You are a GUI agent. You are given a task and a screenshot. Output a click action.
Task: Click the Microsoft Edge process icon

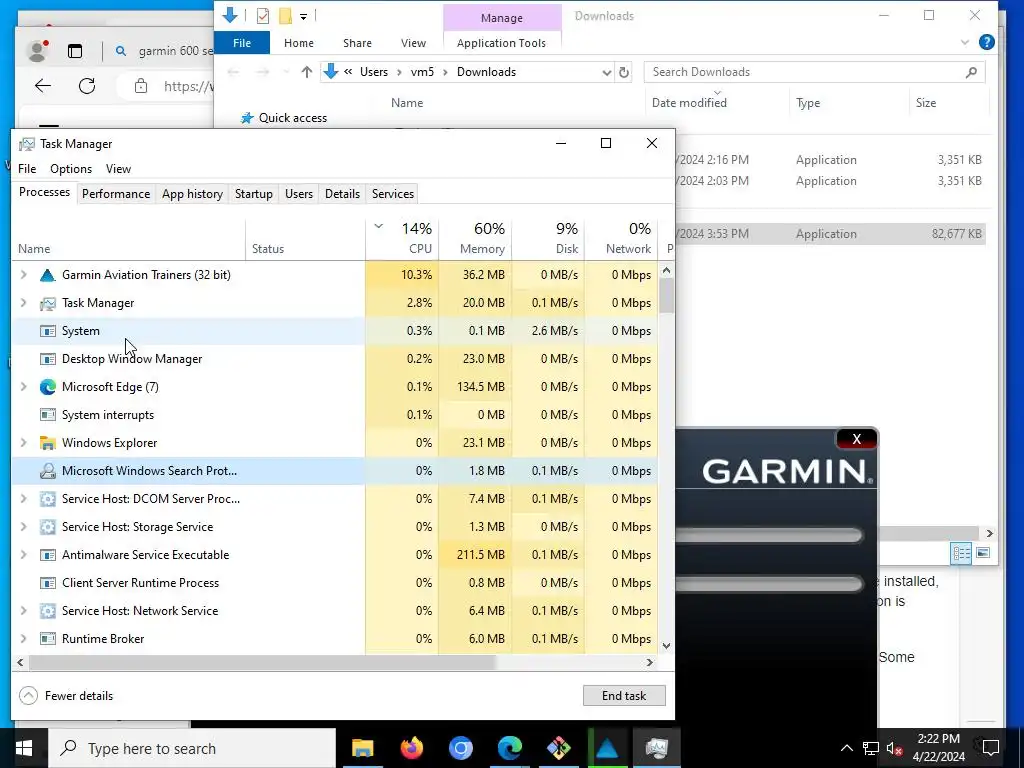48,387
